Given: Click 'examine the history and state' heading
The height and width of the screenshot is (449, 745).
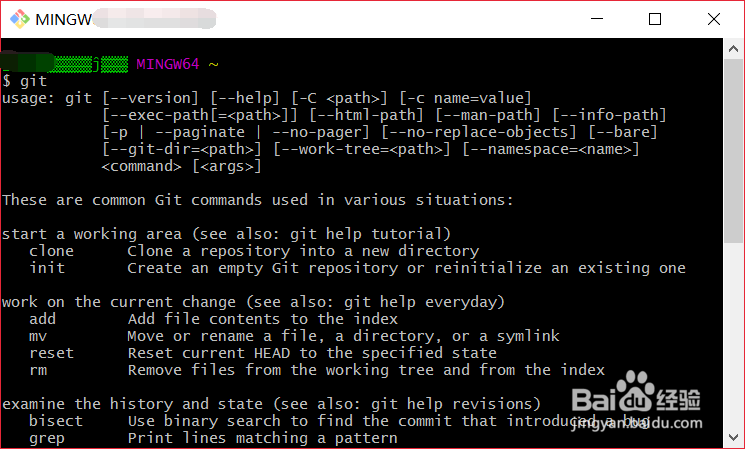Looking at the screenshot, I should [x=271, y=404].
